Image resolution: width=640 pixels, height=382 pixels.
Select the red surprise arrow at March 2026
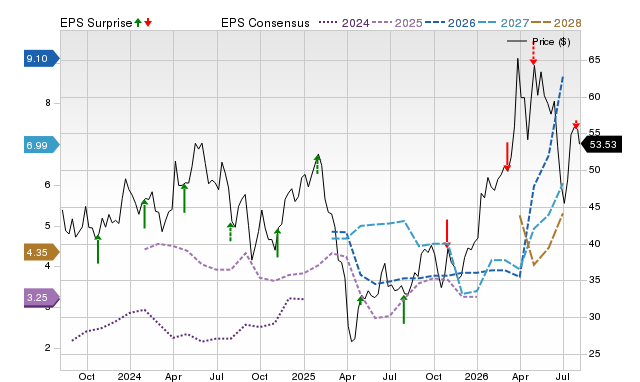[x=507, y=156]
